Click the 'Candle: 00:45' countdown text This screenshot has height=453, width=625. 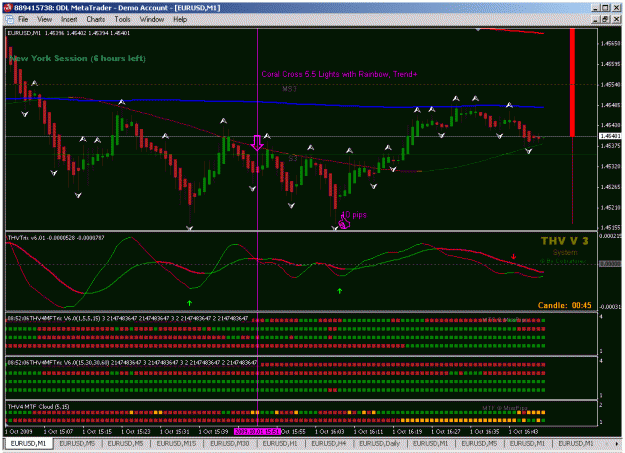564,305
